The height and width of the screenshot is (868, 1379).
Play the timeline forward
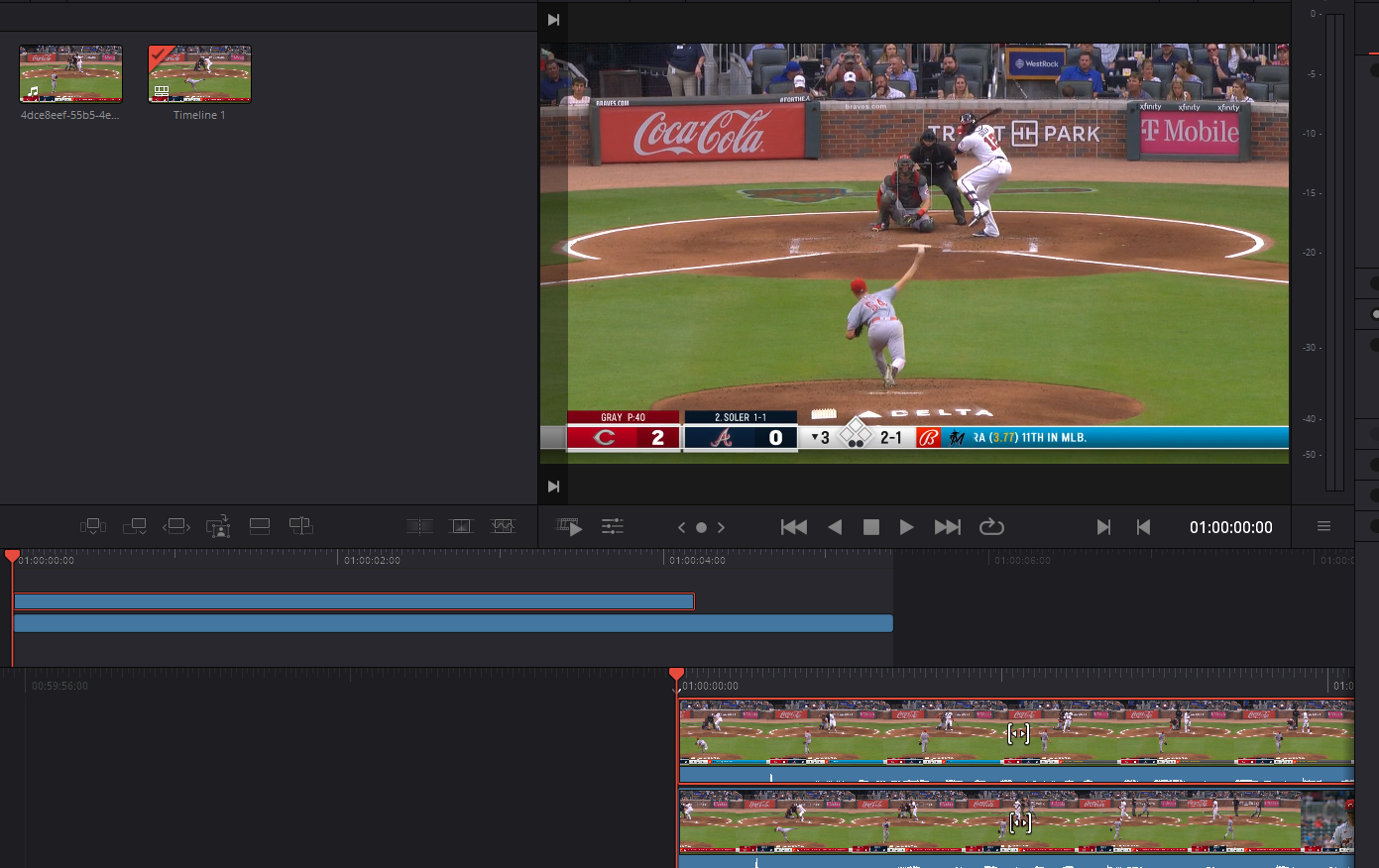coord(906,527)
